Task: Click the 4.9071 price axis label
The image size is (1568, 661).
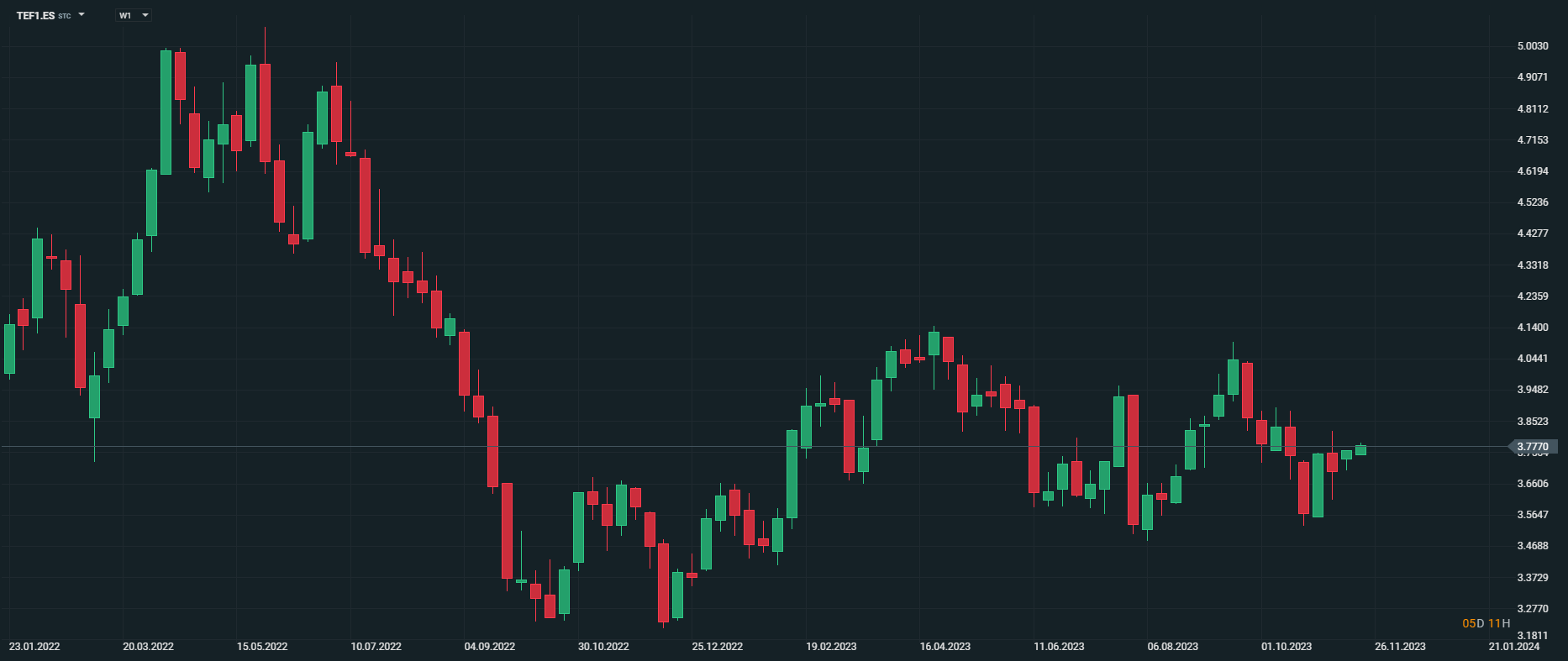Action: tap(1532, 77)
